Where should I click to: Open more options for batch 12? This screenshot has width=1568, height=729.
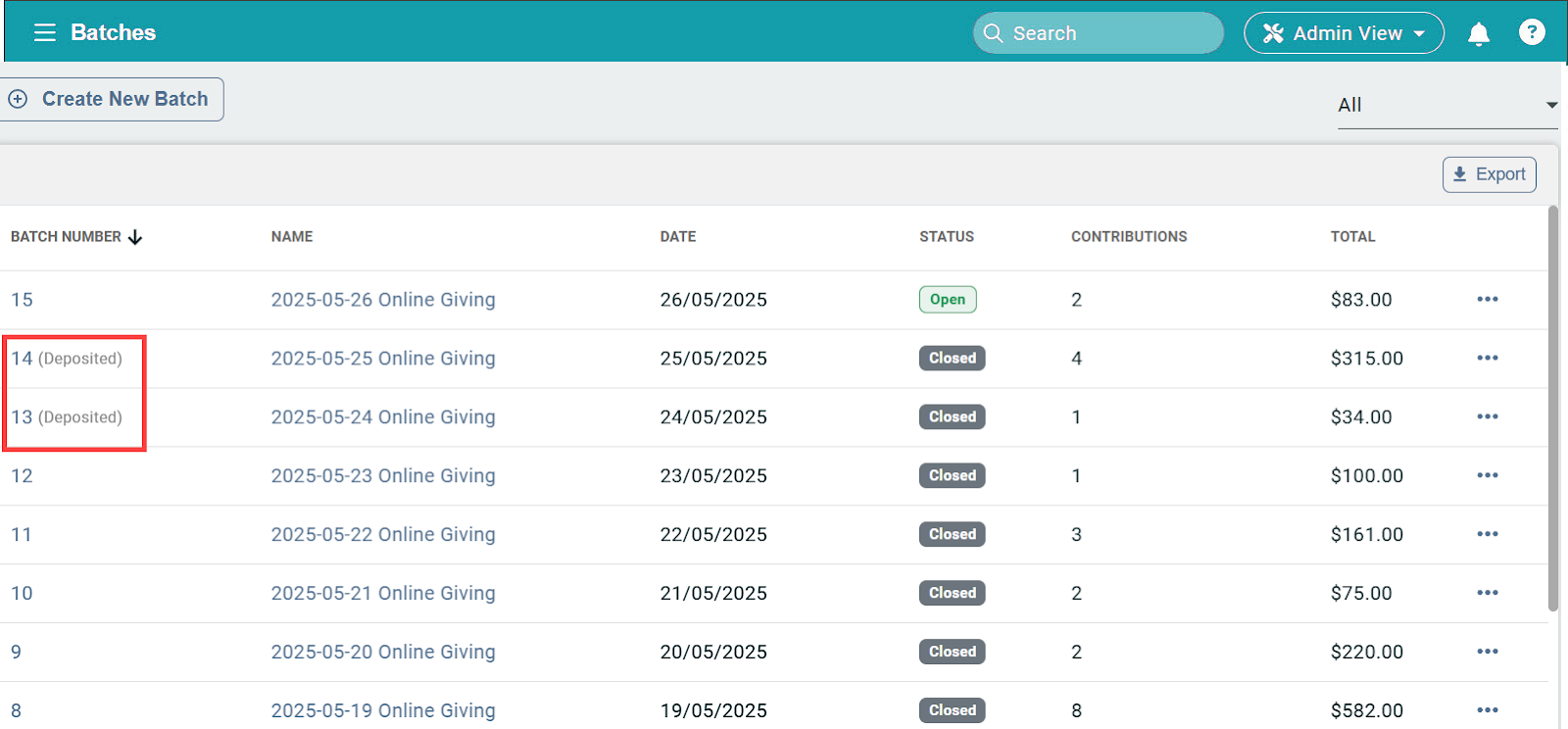(1488, 475)
